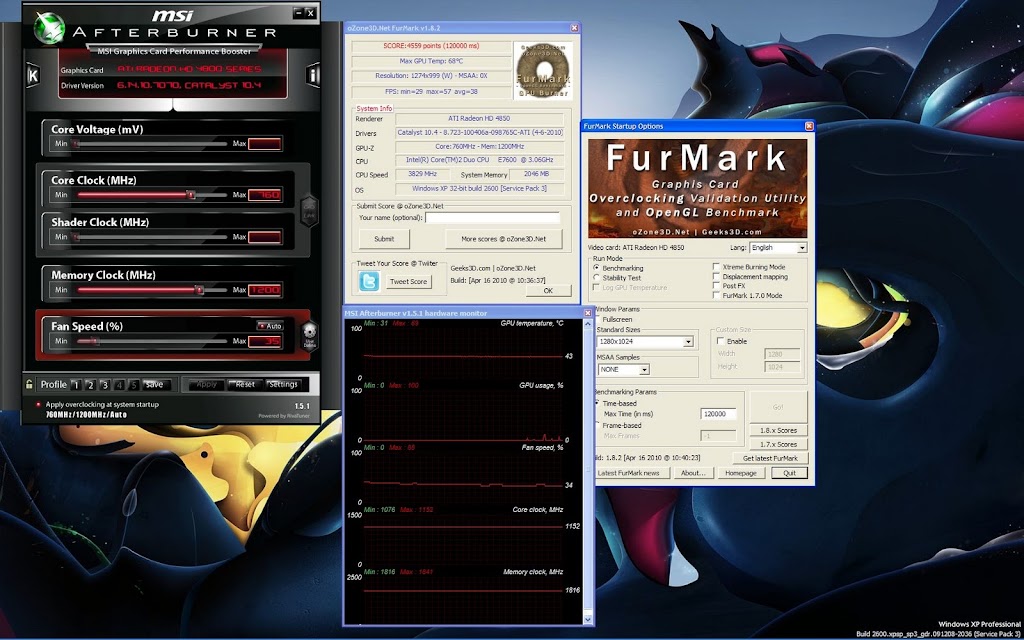The height and width of the screenshot is (640, 1024).
Task: Click the Twitter bird icon in FurMark
Action: pos(370,281)
